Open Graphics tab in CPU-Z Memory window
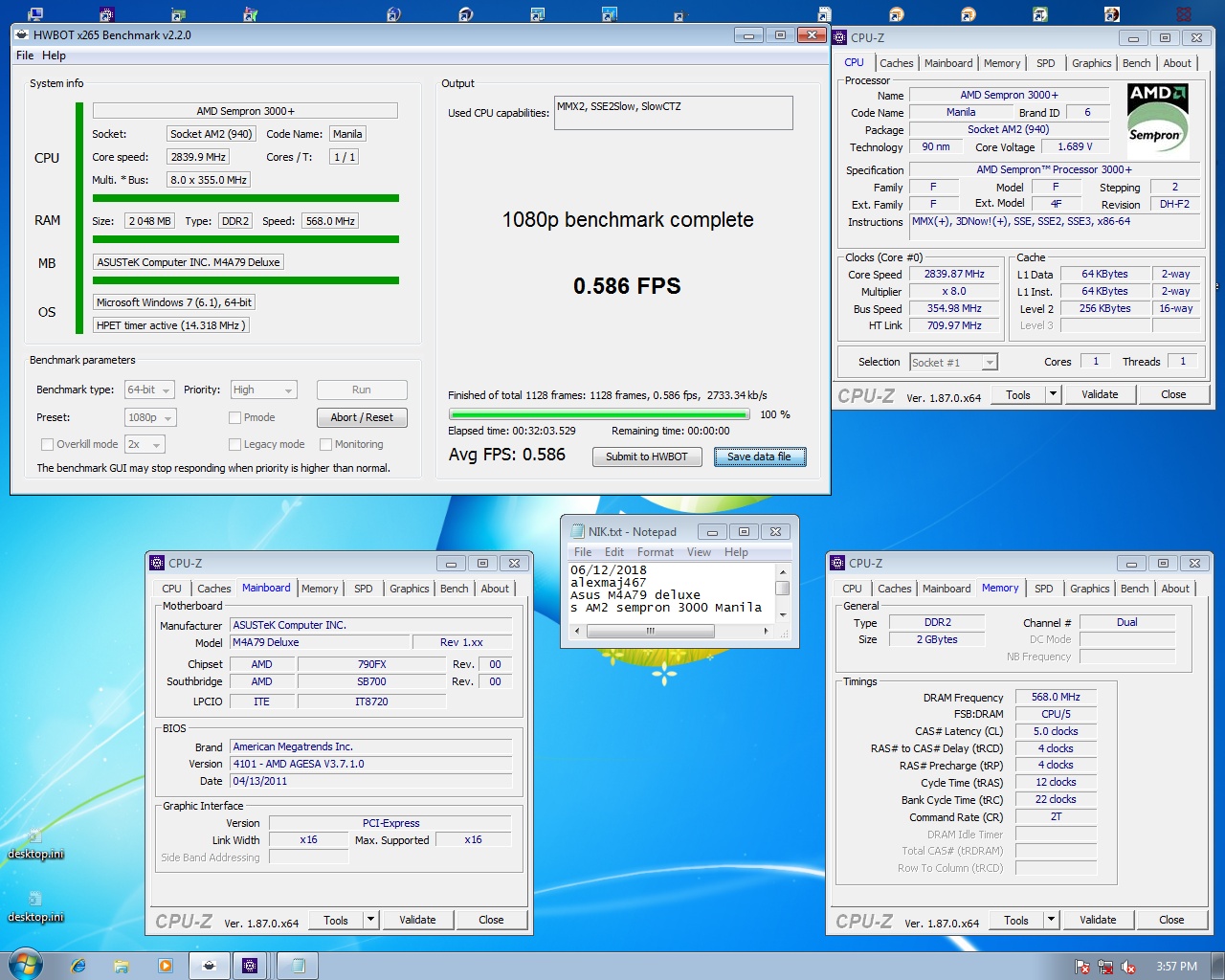 point(1090,589)
